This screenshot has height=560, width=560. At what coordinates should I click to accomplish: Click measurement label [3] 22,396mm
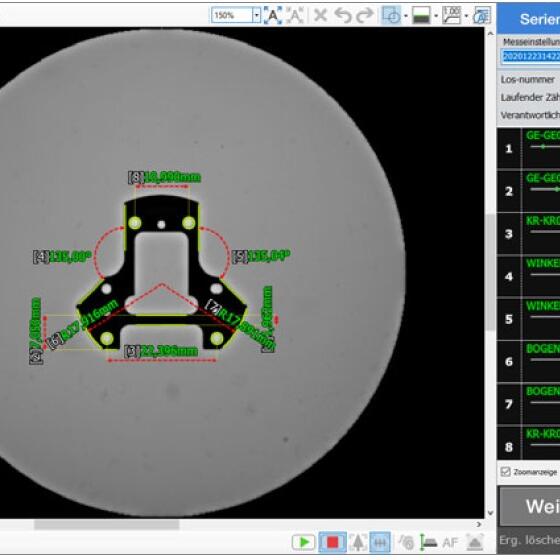(x=161, y=351)
